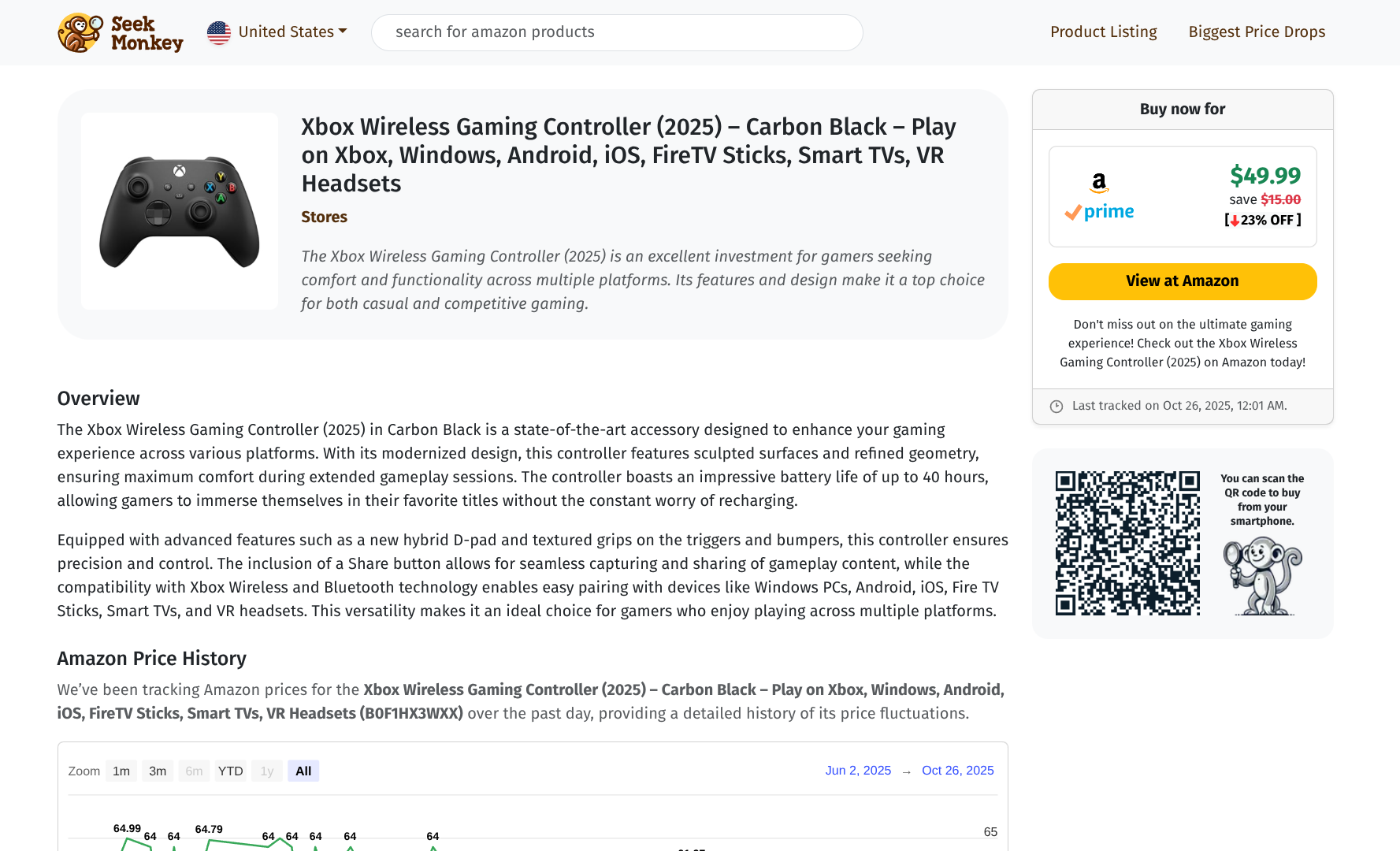Select the 1m zoom range

121,771
